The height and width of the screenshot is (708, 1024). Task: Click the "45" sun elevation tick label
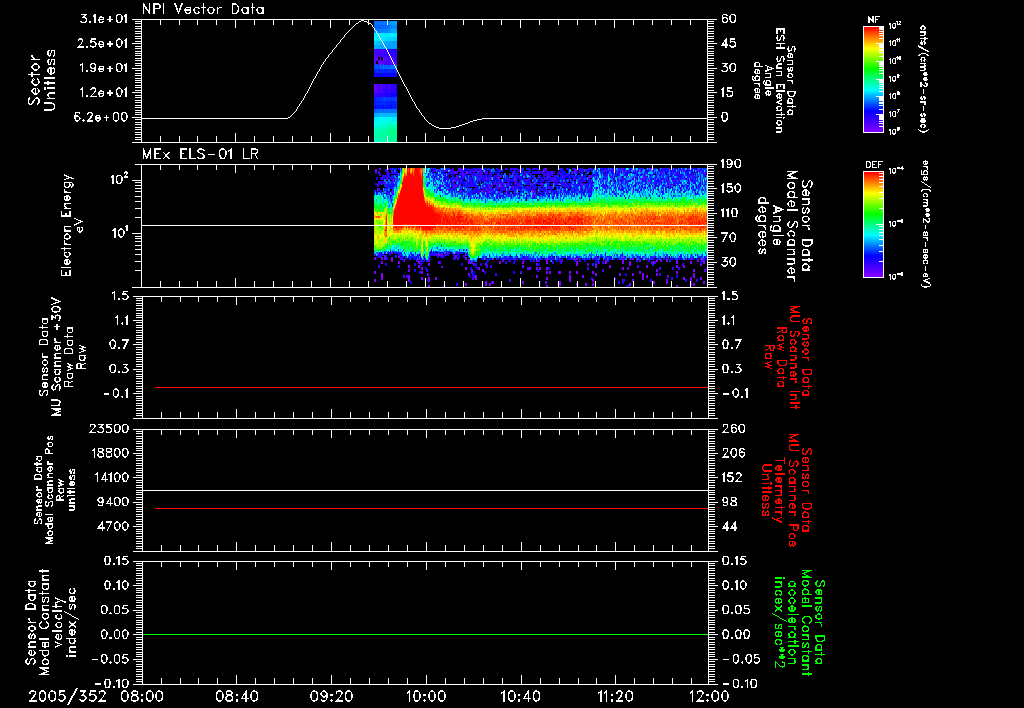(x=728, y=43)
